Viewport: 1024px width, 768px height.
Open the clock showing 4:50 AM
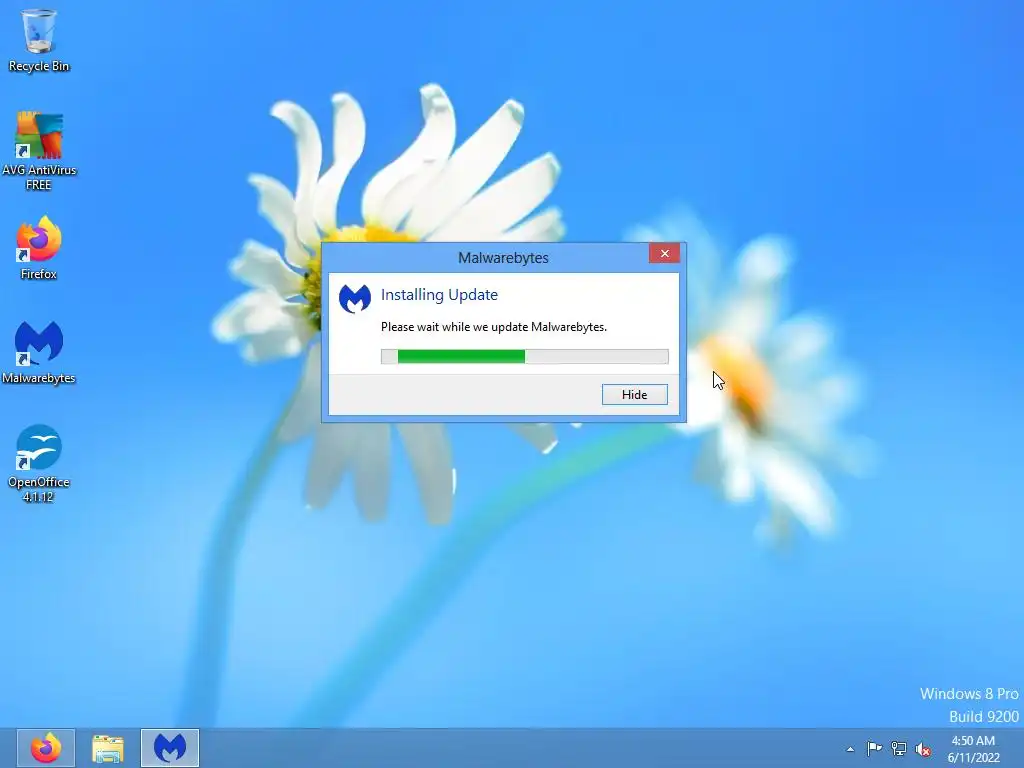pyautogui.click(x=973, y=749)
